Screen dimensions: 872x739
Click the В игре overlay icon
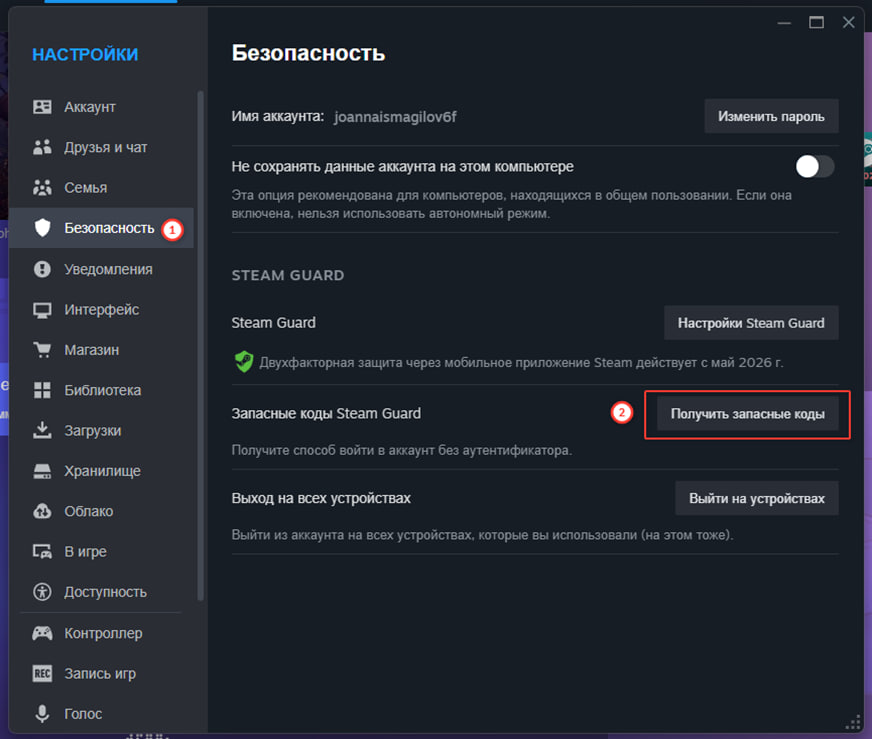click(x=42, y=552)
